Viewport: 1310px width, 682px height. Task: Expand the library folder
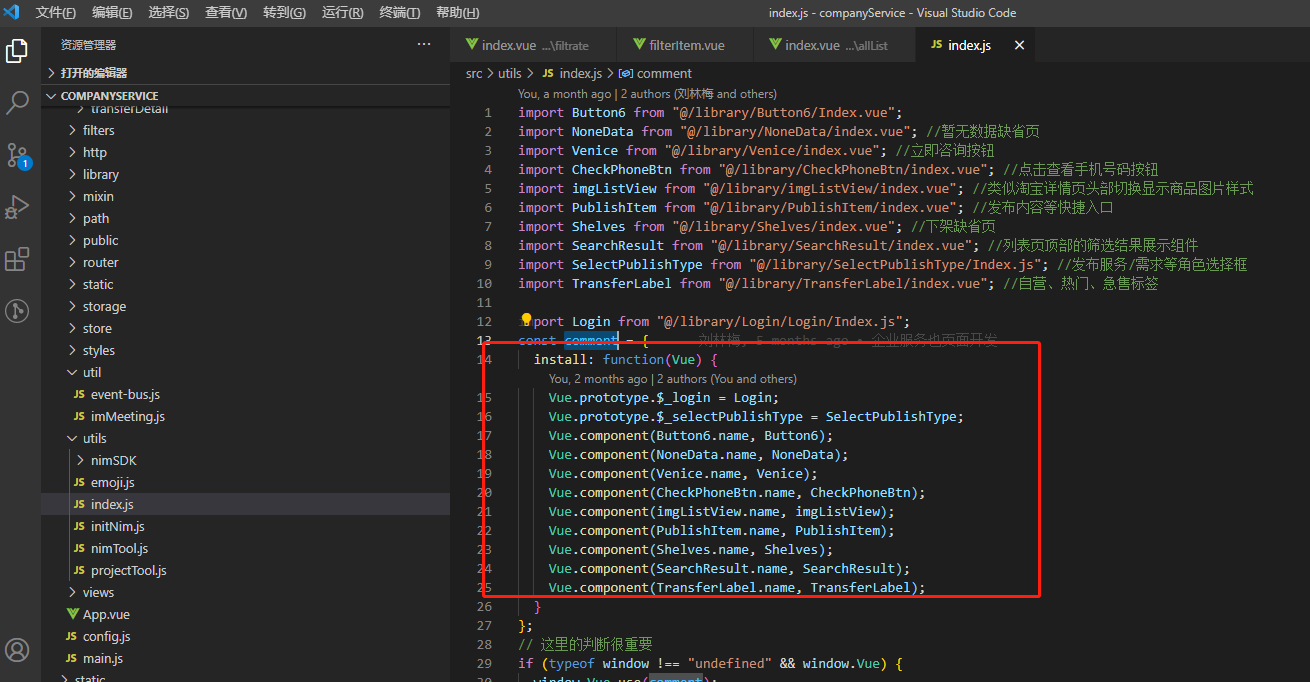[x=245, y=174]
